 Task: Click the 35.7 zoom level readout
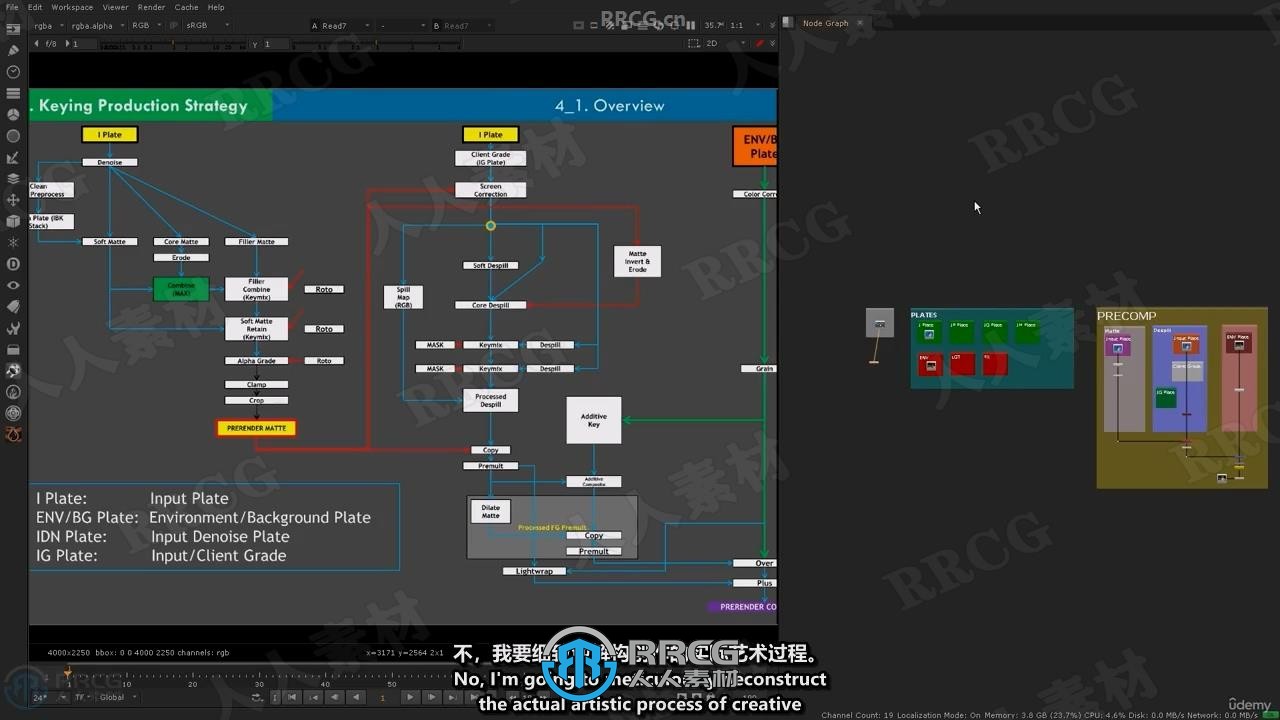(x=713, y=25)
